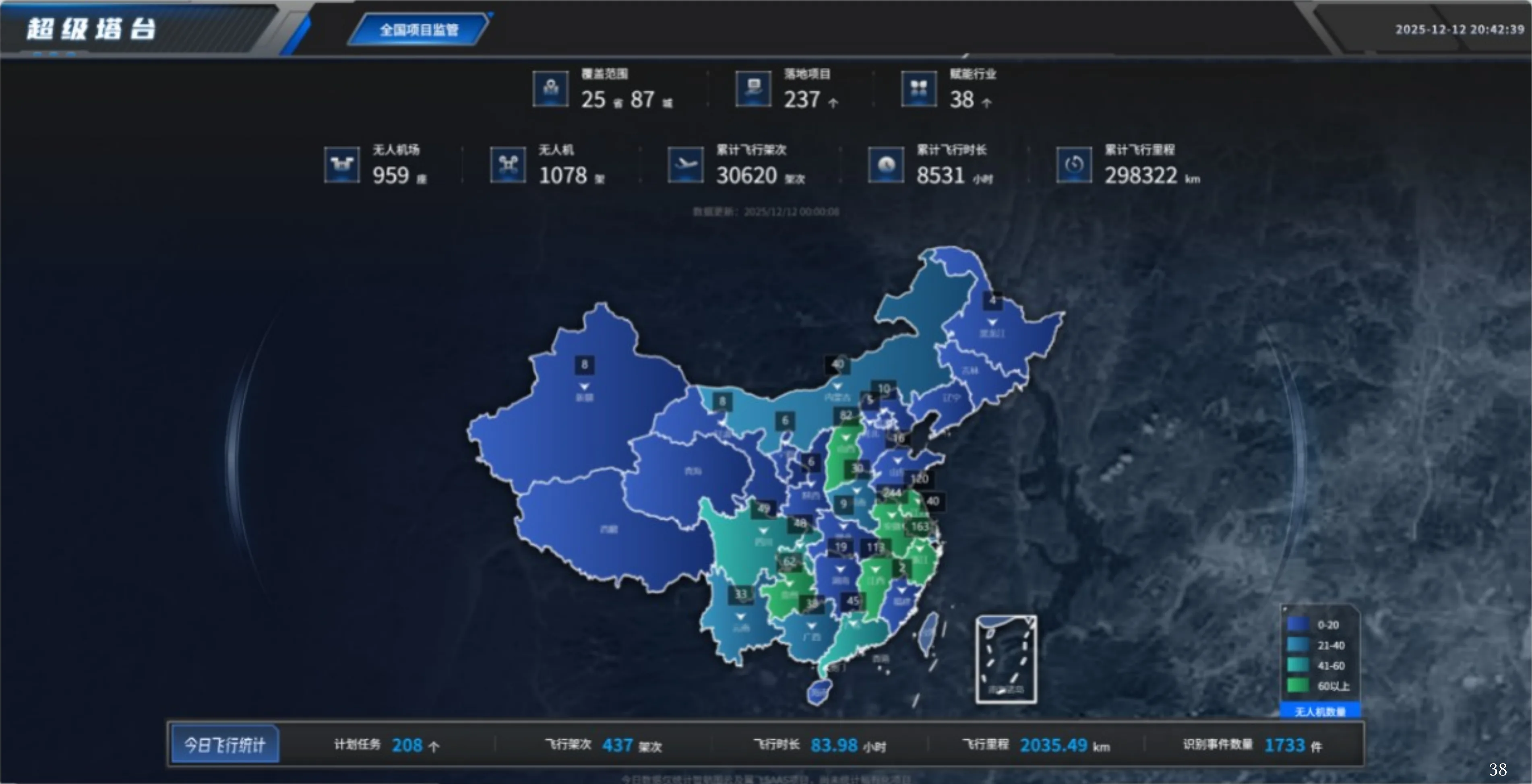Click the 959 drone airports value

tap(391, 175)
